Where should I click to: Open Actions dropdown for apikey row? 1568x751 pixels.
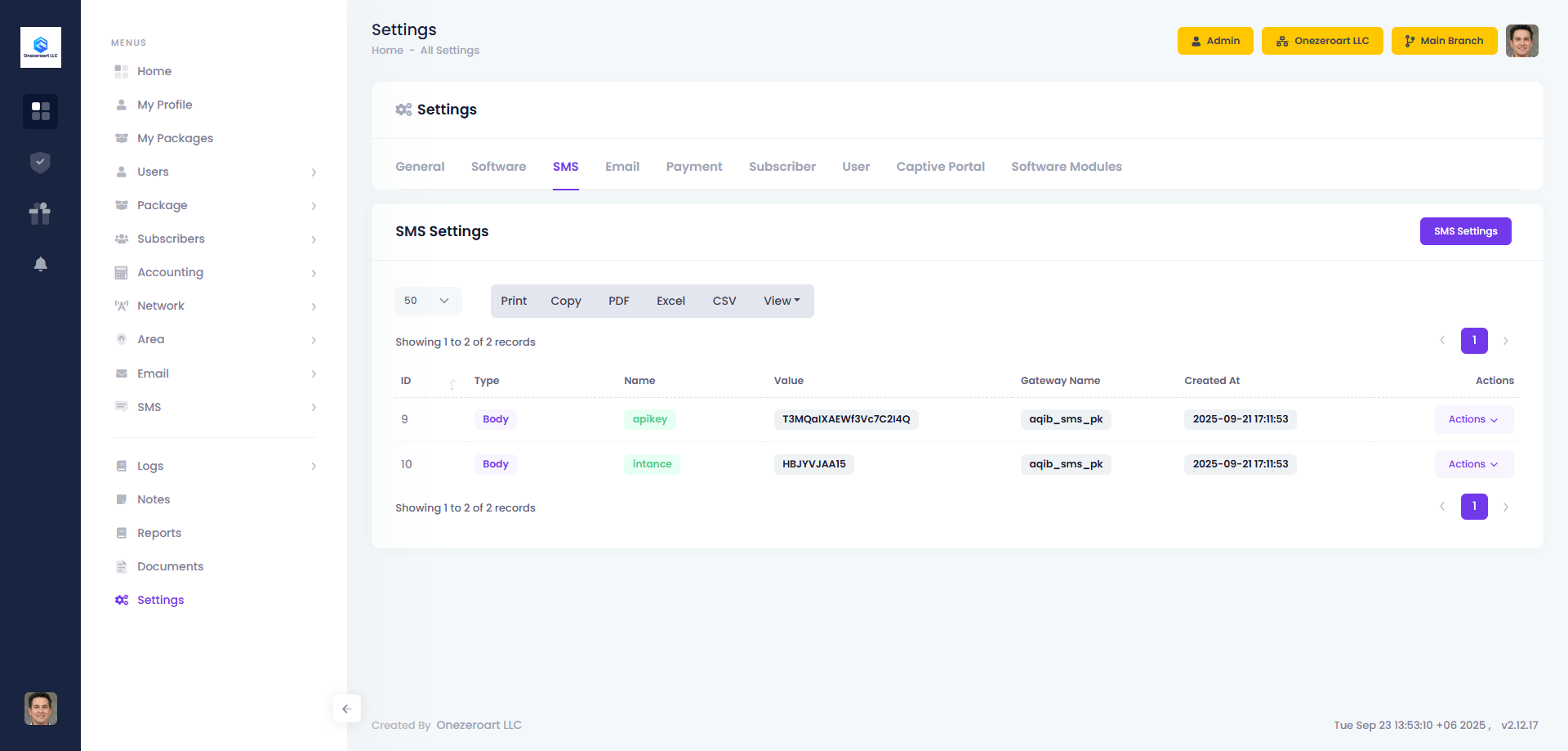1473,419
